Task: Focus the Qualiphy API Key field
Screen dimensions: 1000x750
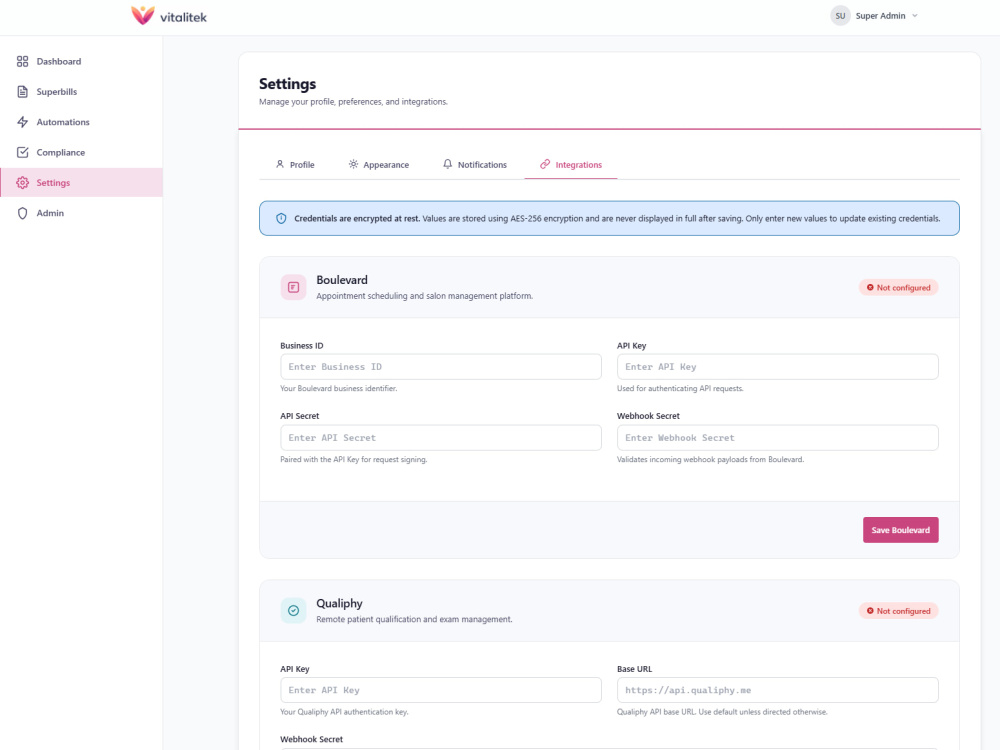Action: 441,690
